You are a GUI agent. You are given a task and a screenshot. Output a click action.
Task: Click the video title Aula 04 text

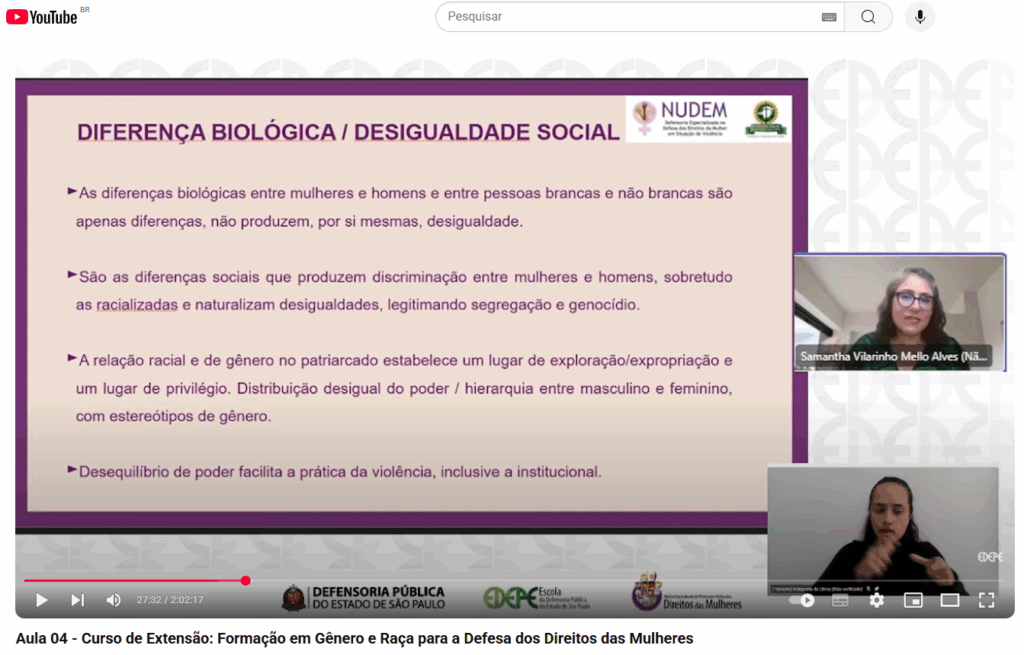354,638
